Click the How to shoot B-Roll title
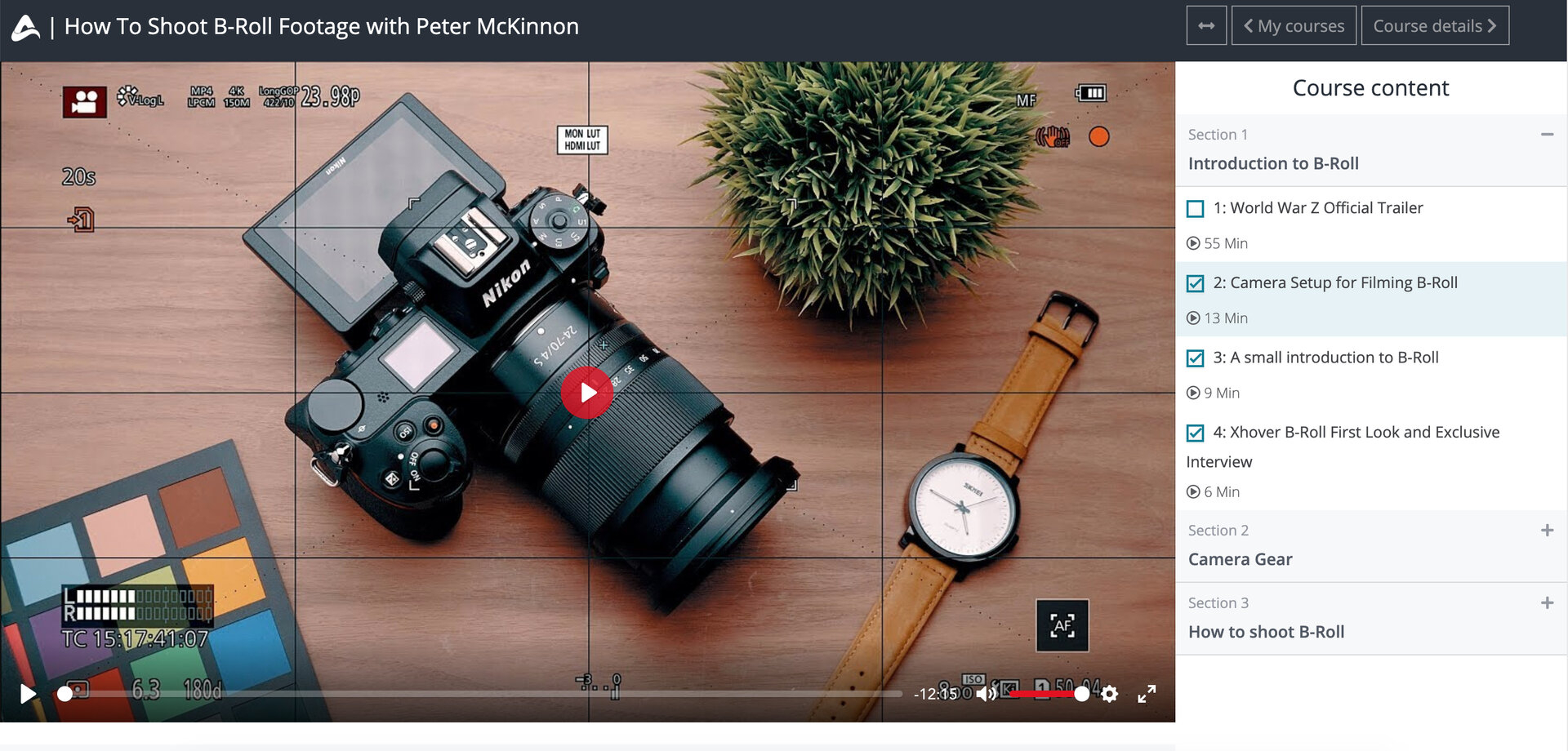1568x751 pixels. pyautogui.click(x=1266, y=632)
